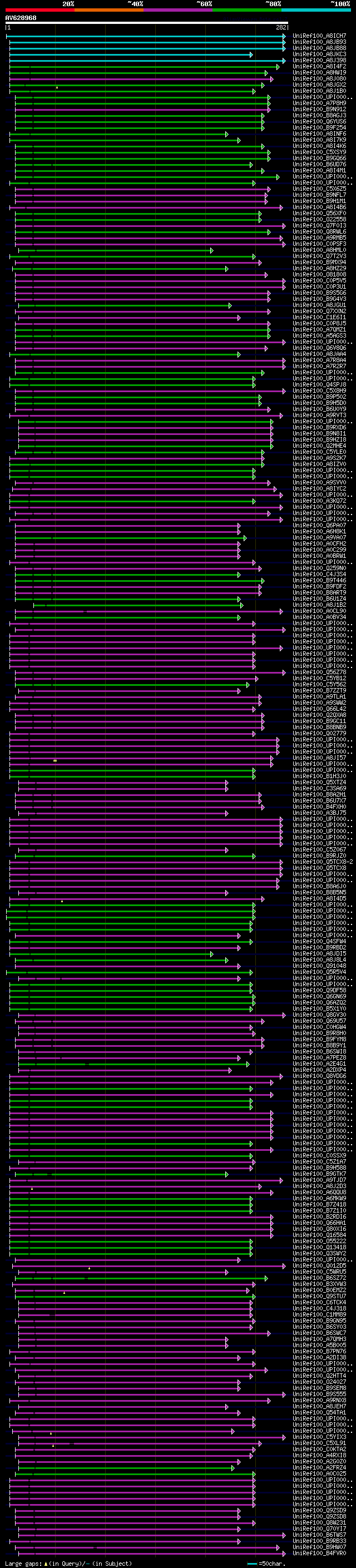Select hit label UniRef100_C0HGW4
Image resolution: width=356 pixels, height=1568 pixels.
[319, 1027]
